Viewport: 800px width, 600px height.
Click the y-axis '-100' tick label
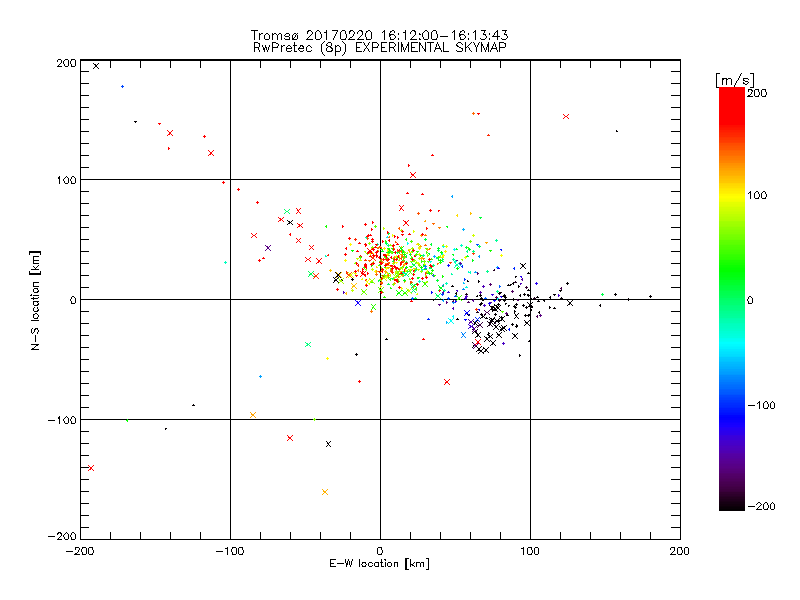tap(62, 420)
